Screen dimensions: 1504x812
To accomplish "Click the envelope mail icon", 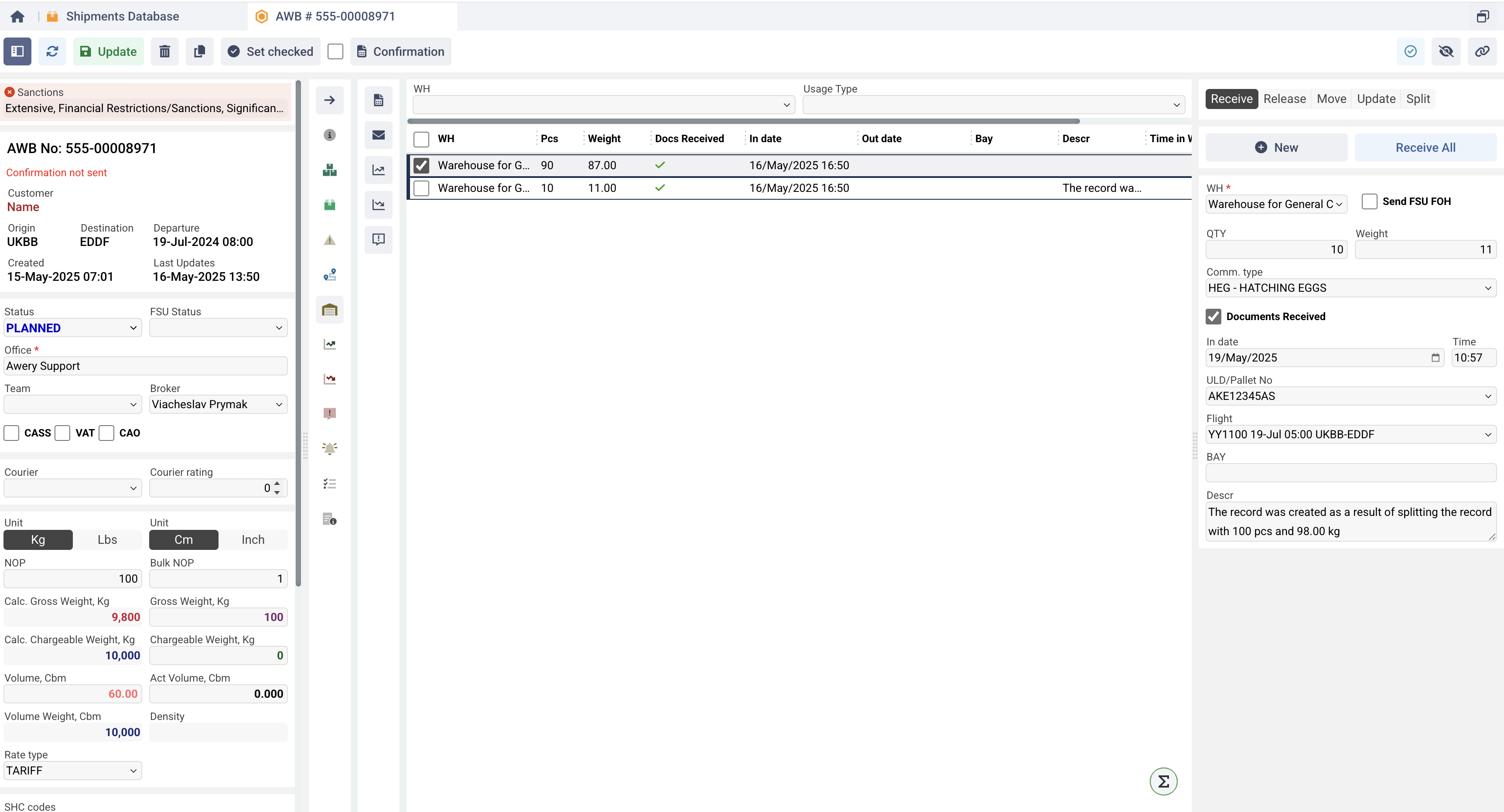I will click(378, 135).
